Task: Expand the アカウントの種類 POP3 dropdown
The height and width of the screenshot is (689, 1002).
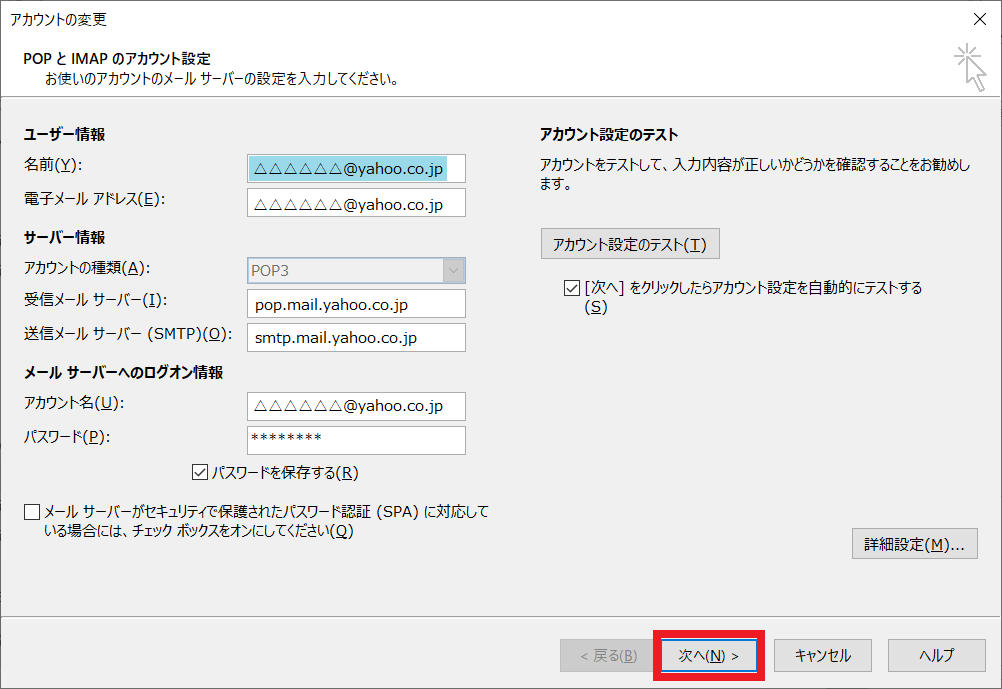Action: pos(454,270)
